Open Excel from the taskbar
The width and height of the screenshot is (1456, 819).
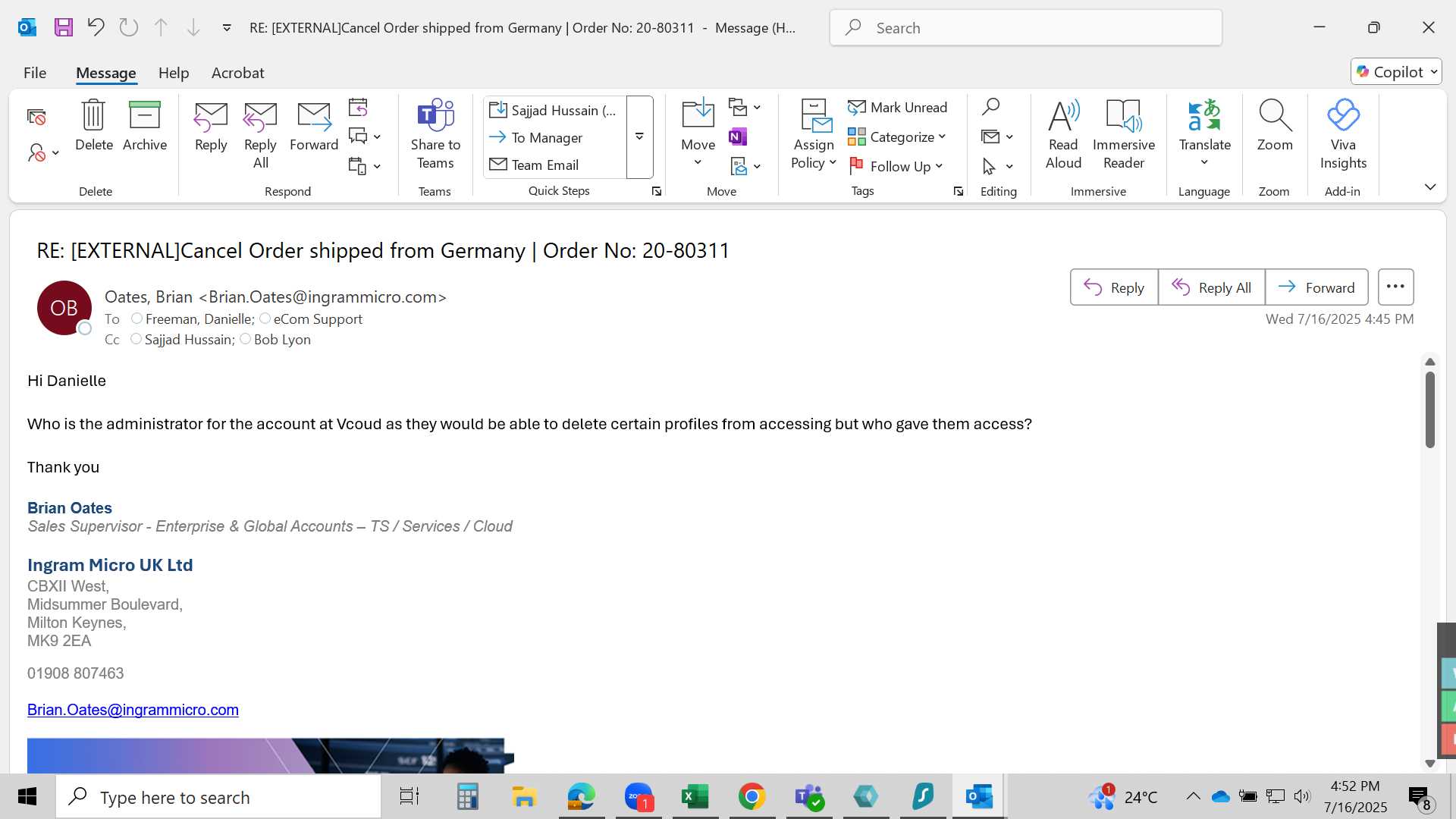(695, 797)
